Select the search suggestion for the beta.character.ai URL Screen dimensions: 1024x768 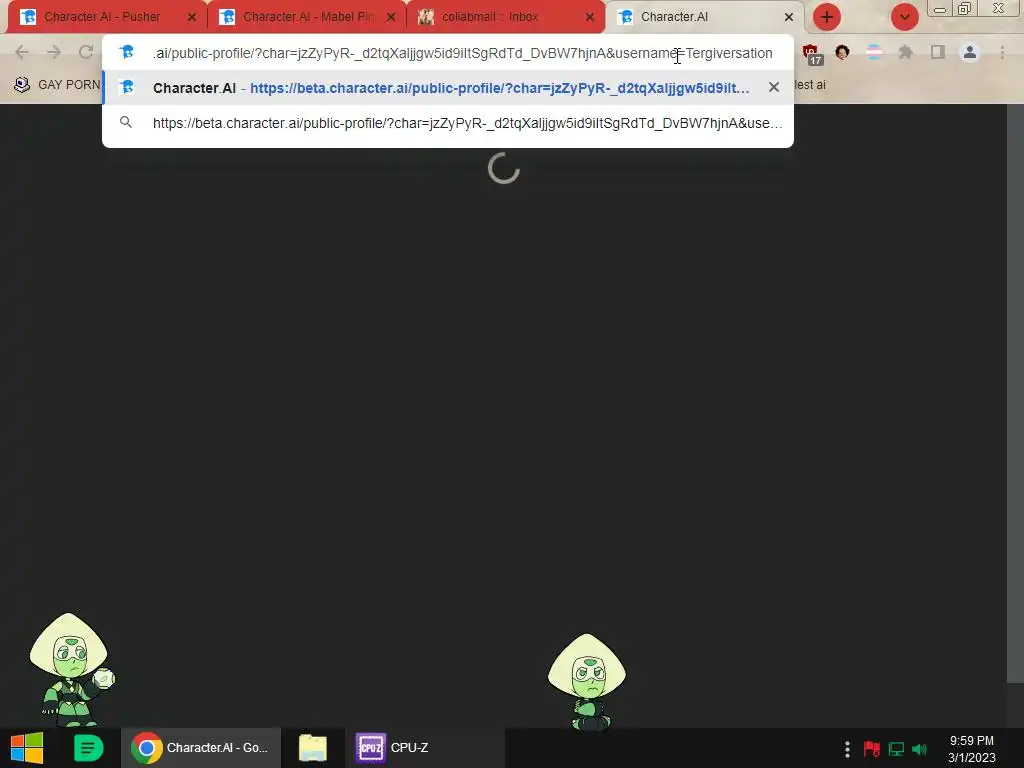448,123
